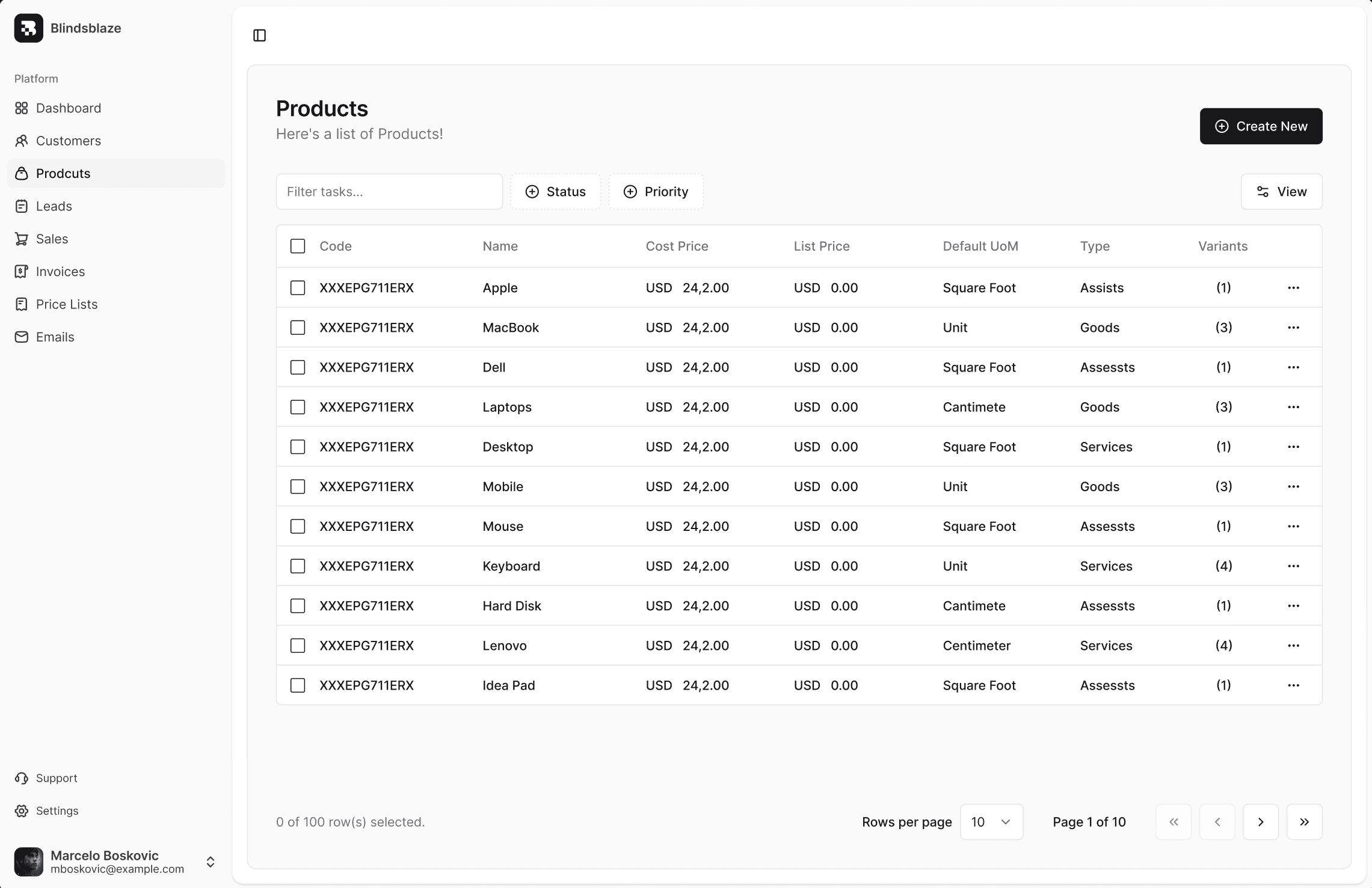Open Customers in the sidebar
Viewport: 1372px width, 888px height.
116,141
